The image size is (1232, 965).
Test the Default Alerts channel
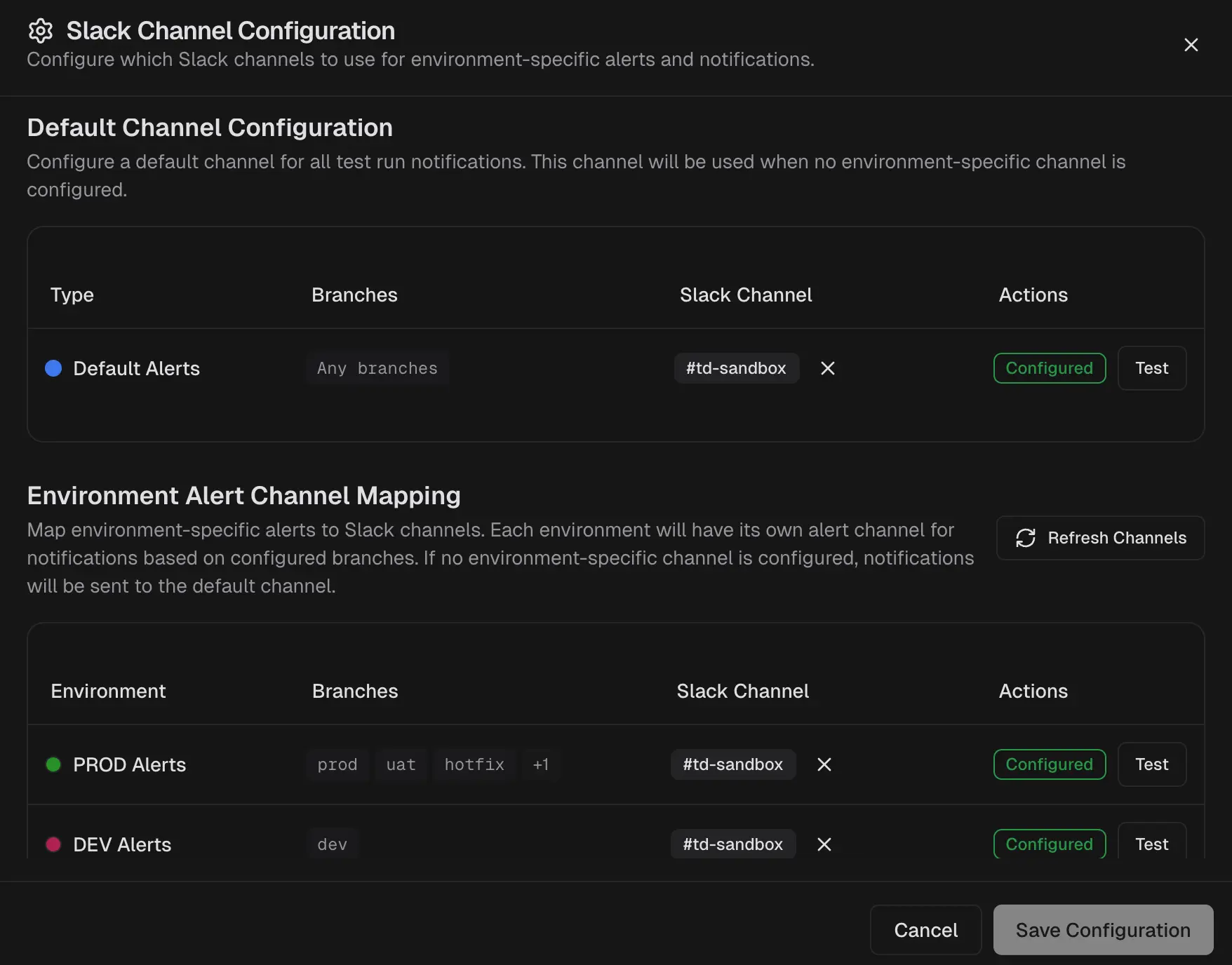tap(1151, 368)
